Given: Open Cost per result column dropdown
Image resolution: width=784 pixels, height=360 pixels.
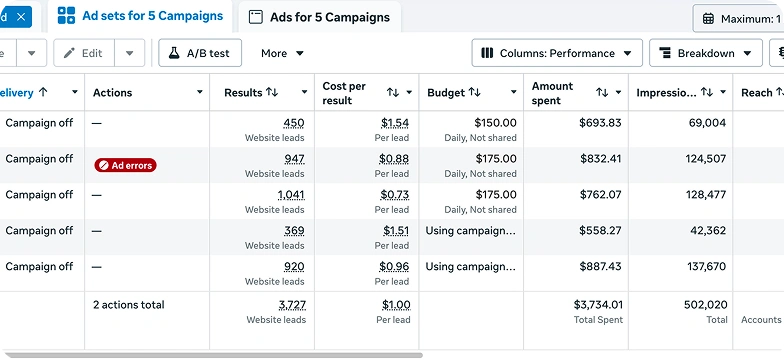Looking at the screenshot, I should (x=409, y=92).
